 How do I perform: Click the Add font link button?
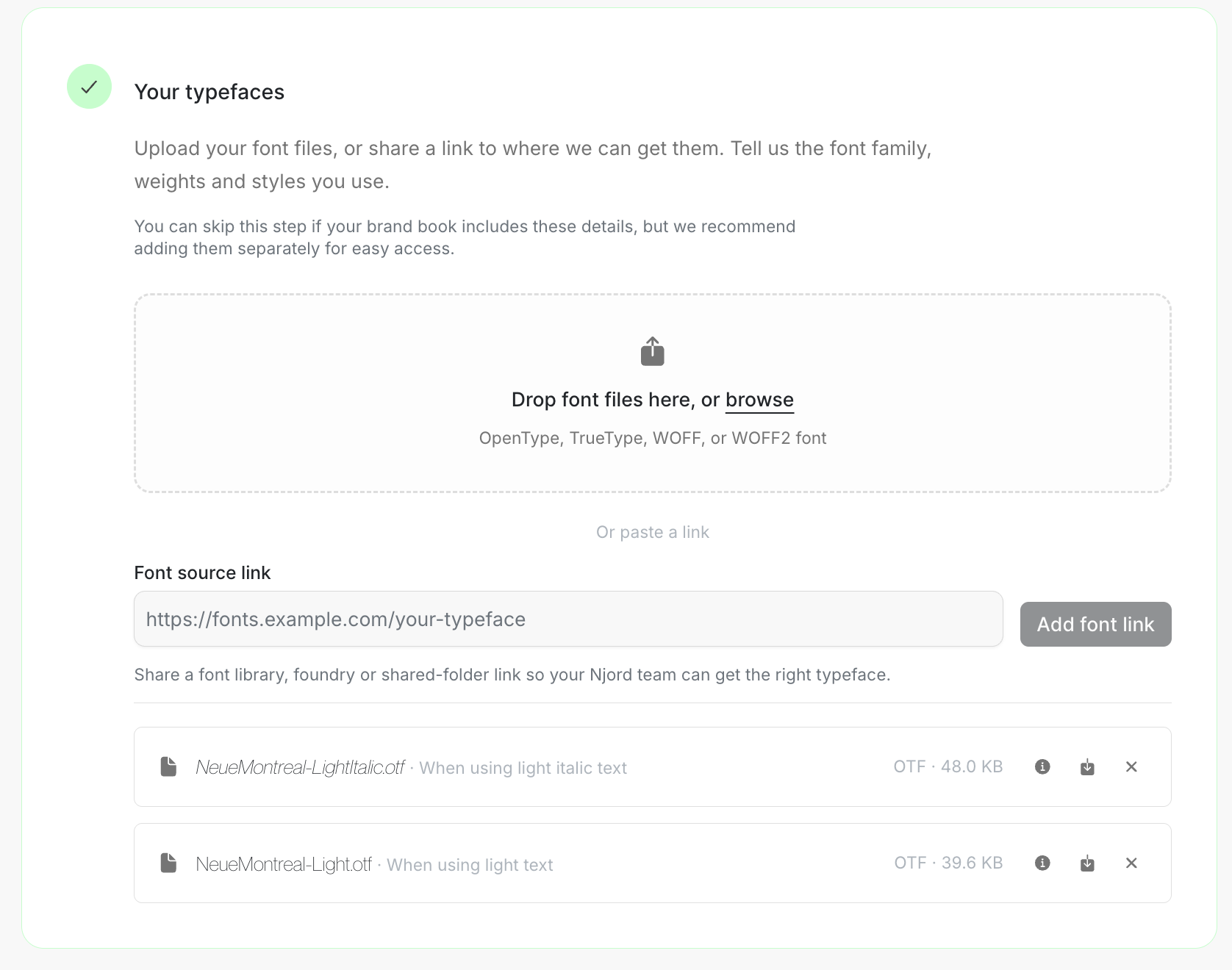tap(1095, 625)
